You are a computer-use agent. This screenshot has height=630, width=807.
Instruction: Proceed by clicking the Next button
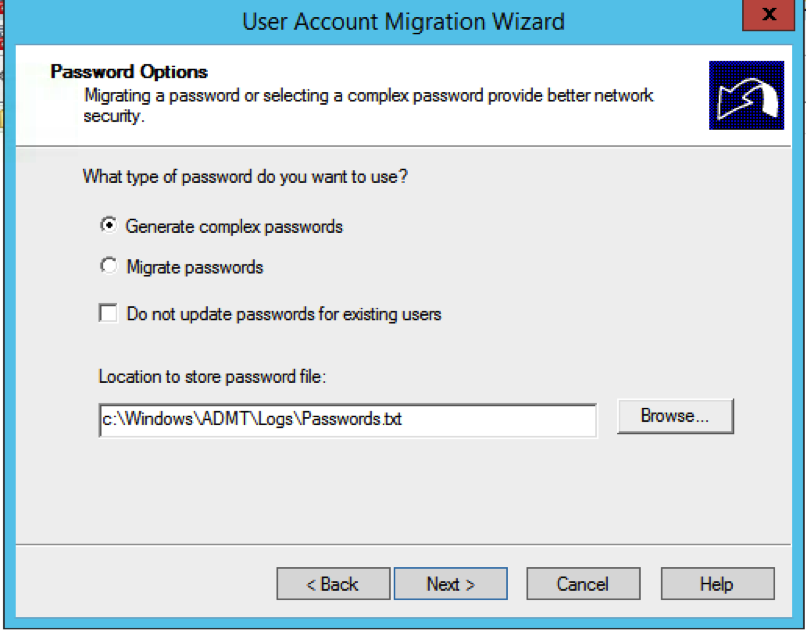(450, 584)
